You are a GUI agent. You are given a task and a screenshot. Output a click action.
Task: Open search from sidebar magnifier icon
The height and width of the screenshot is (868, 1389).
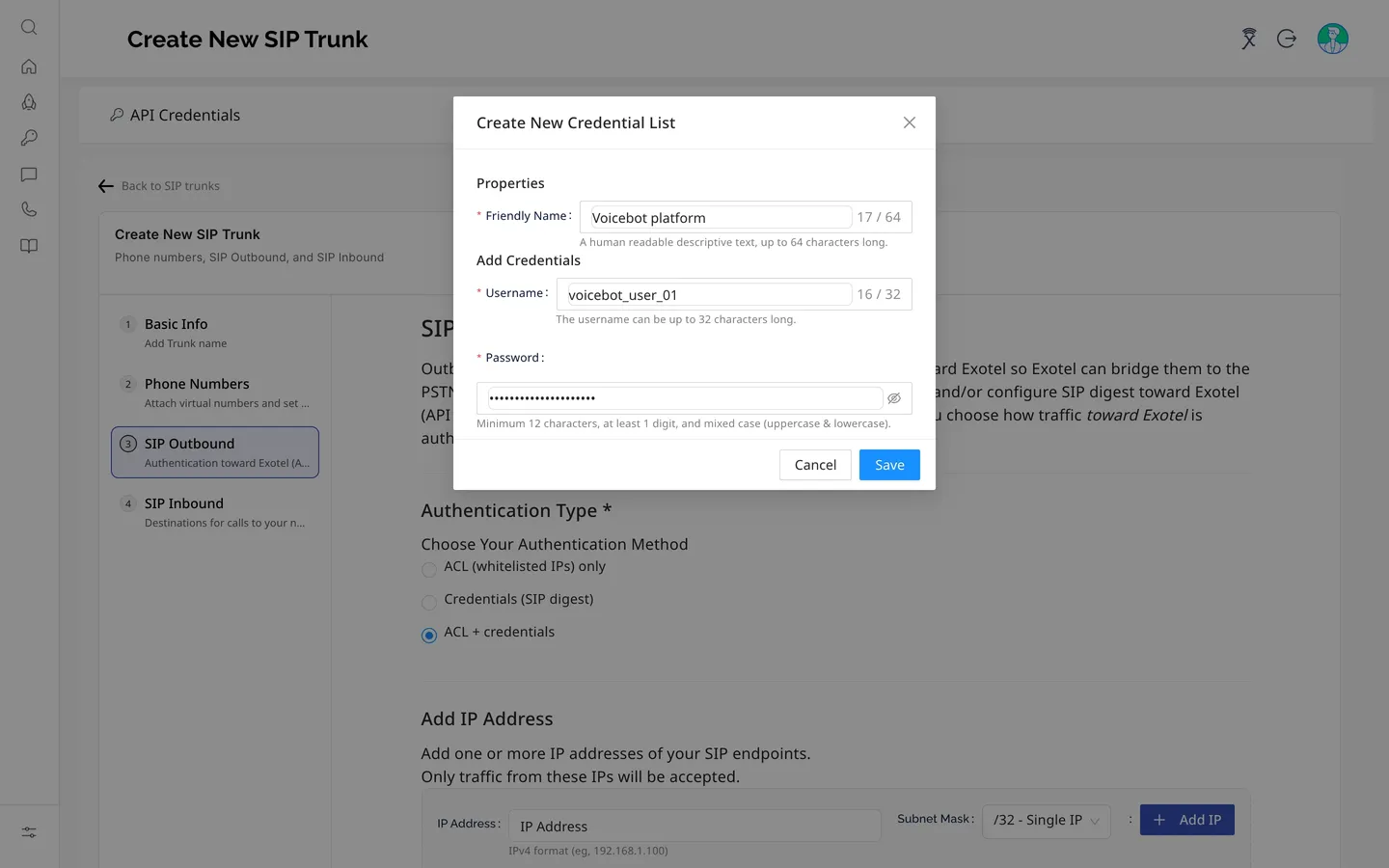coord(29,27)
